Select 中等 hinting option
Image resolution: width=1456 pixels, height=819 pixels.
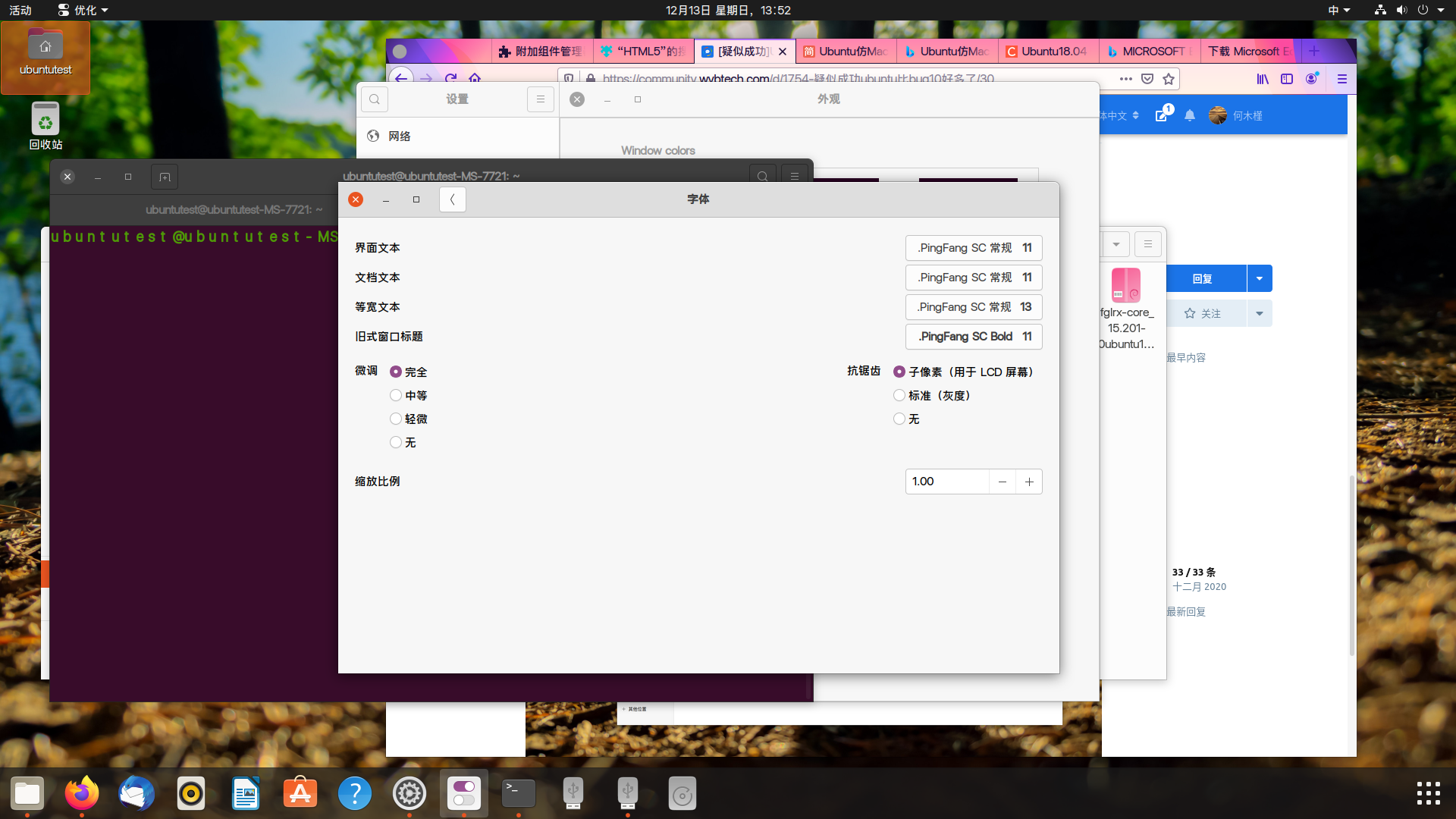[396, 395]
